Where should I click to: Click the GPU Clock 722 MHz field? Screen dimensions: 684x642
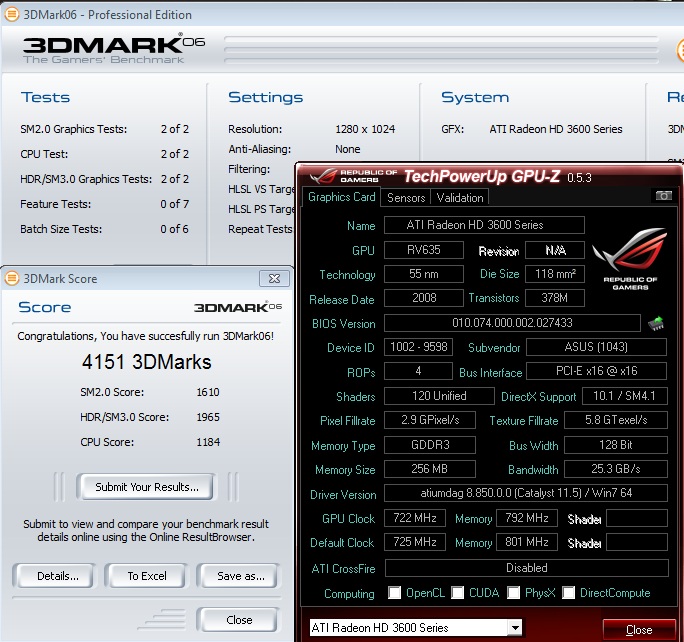tap(415, 518)
